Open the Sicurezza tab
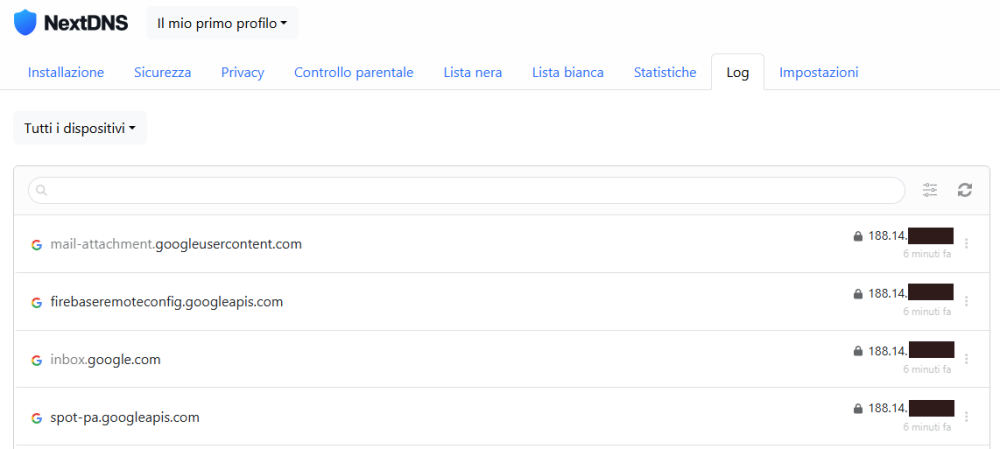Viewport: 1000px width, 449px height. [x=163, y=72]
